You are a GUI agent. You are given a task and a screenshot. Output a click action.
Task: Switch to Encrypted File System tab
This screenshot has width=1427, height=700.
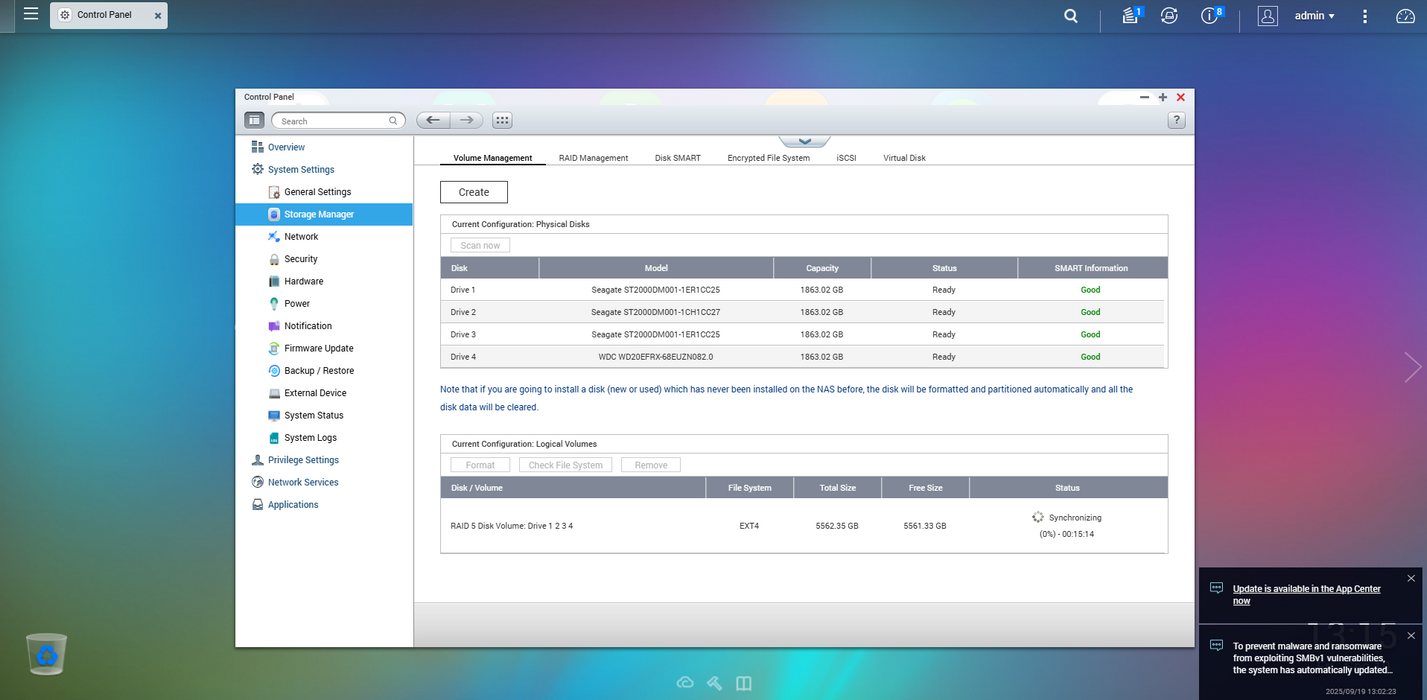coord(768,158)
